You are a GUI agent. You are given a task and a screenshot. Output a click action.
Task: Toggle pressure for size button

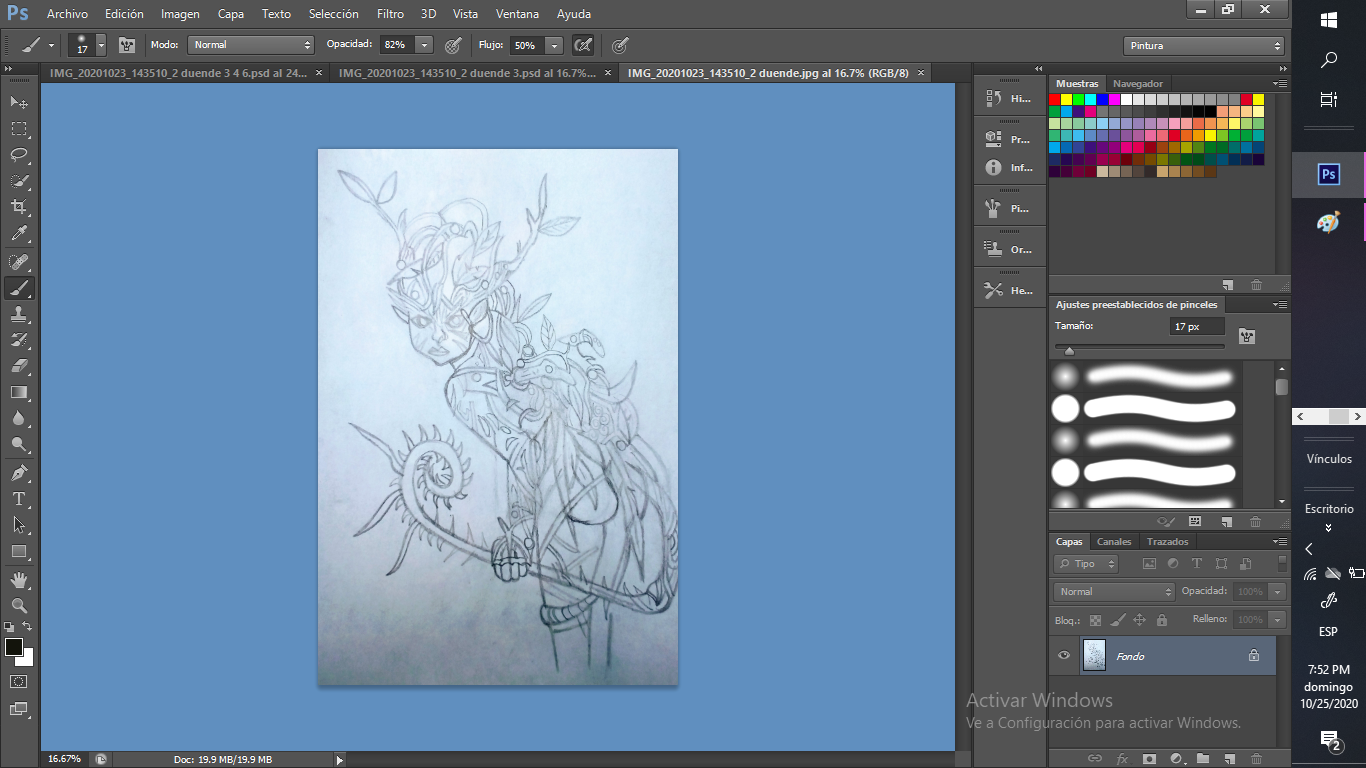coord(620,45)
